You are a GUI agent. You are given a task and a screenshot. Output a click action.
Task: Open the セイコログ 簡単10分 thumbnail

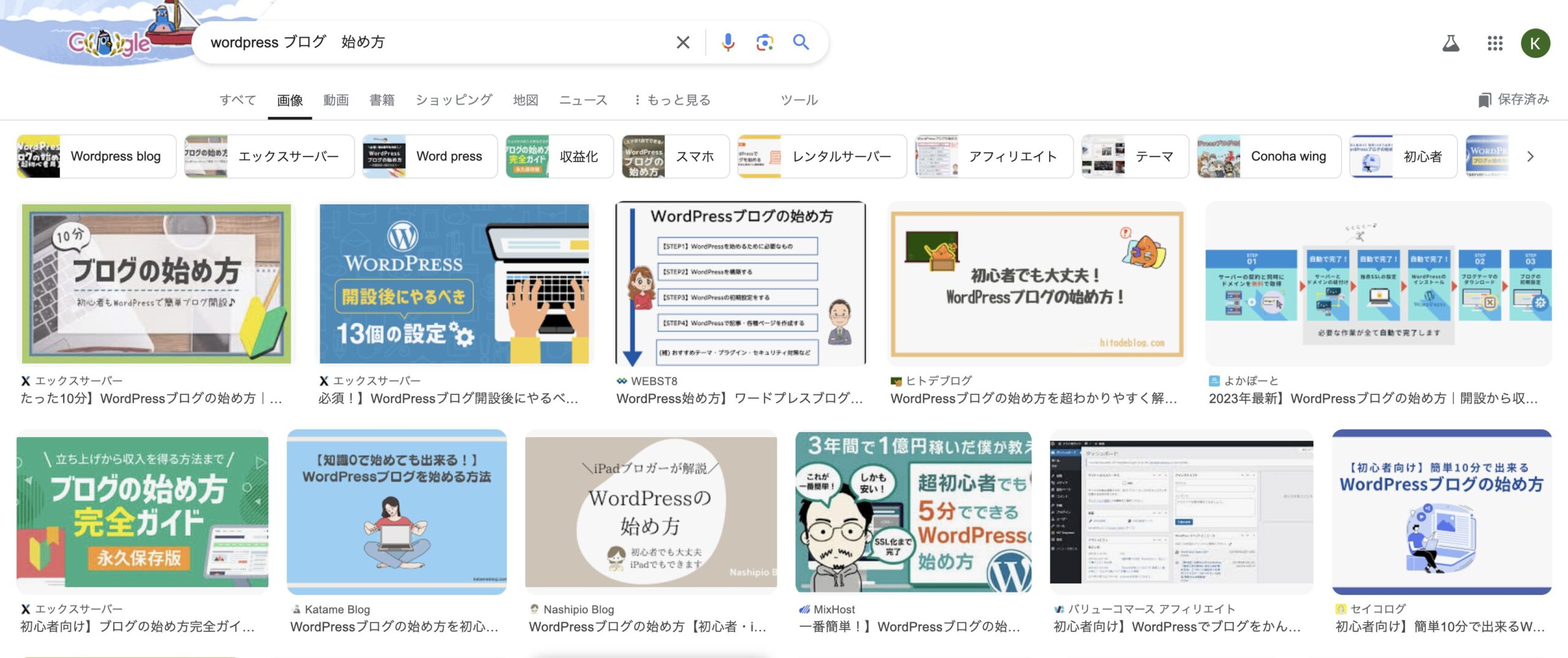(x=1442, y=512)
